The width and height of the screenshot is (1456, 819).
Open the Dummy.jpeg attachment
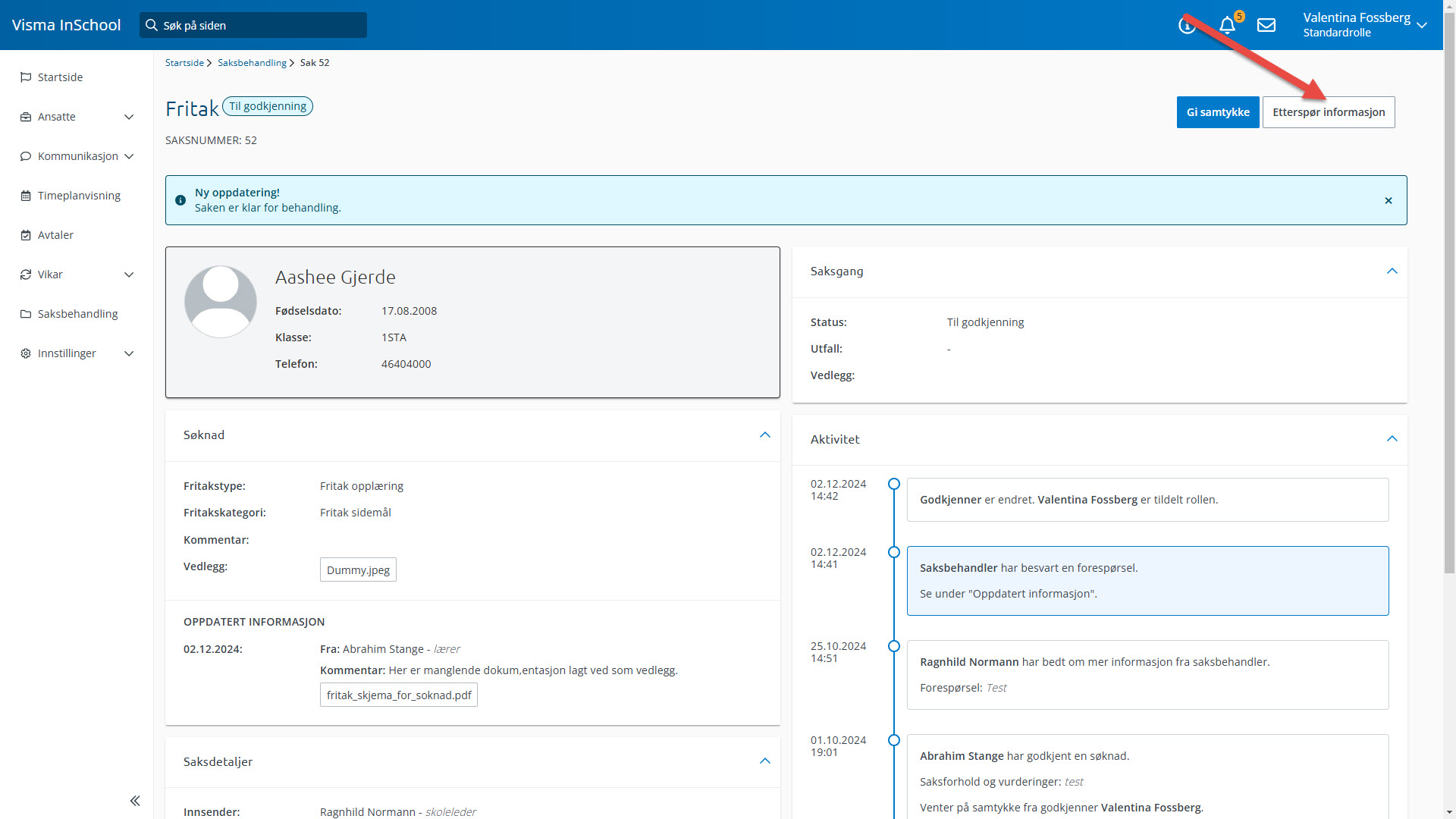(x=358, y=570)
